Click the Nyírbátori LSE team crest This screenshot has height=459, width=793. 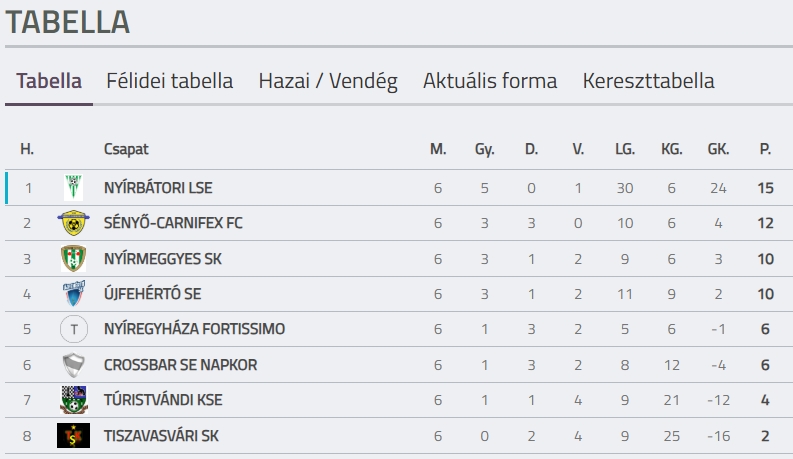coord(73,187)
